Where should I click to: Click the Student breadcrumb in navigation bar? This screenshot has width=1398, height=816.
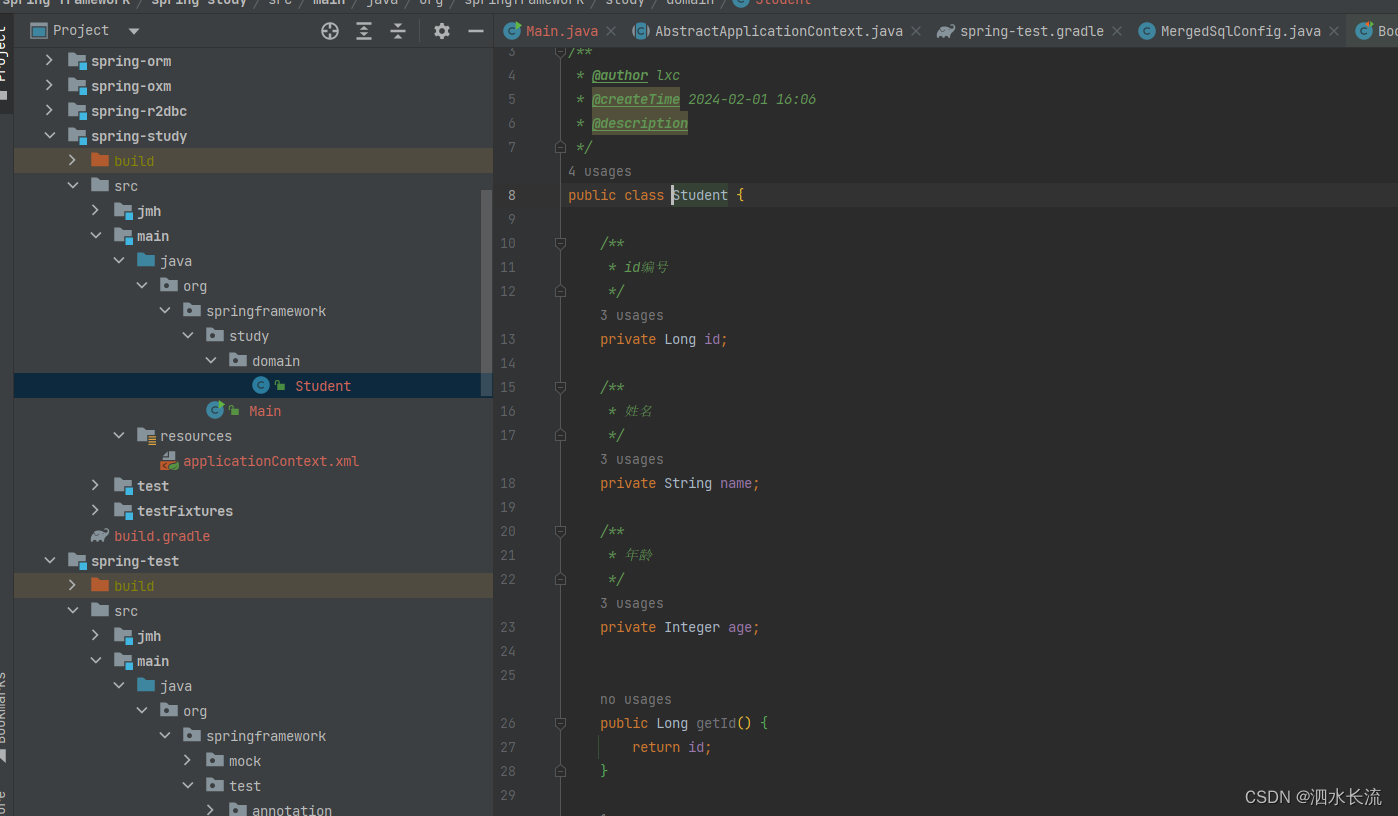[x=773, y=3]
